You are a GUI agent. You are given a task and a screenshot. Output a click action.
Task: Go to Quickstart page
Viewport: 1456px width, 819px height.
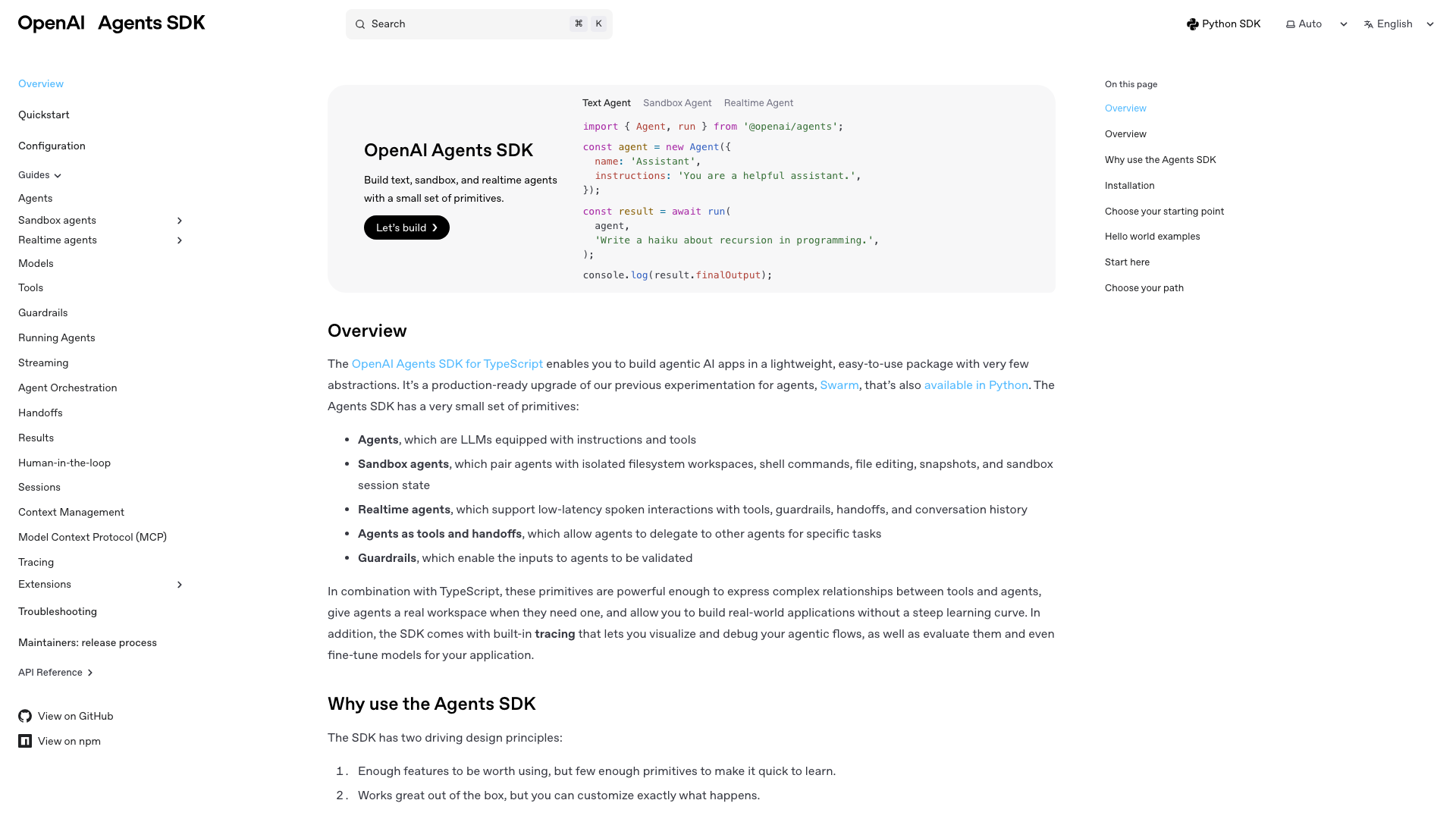44,115
